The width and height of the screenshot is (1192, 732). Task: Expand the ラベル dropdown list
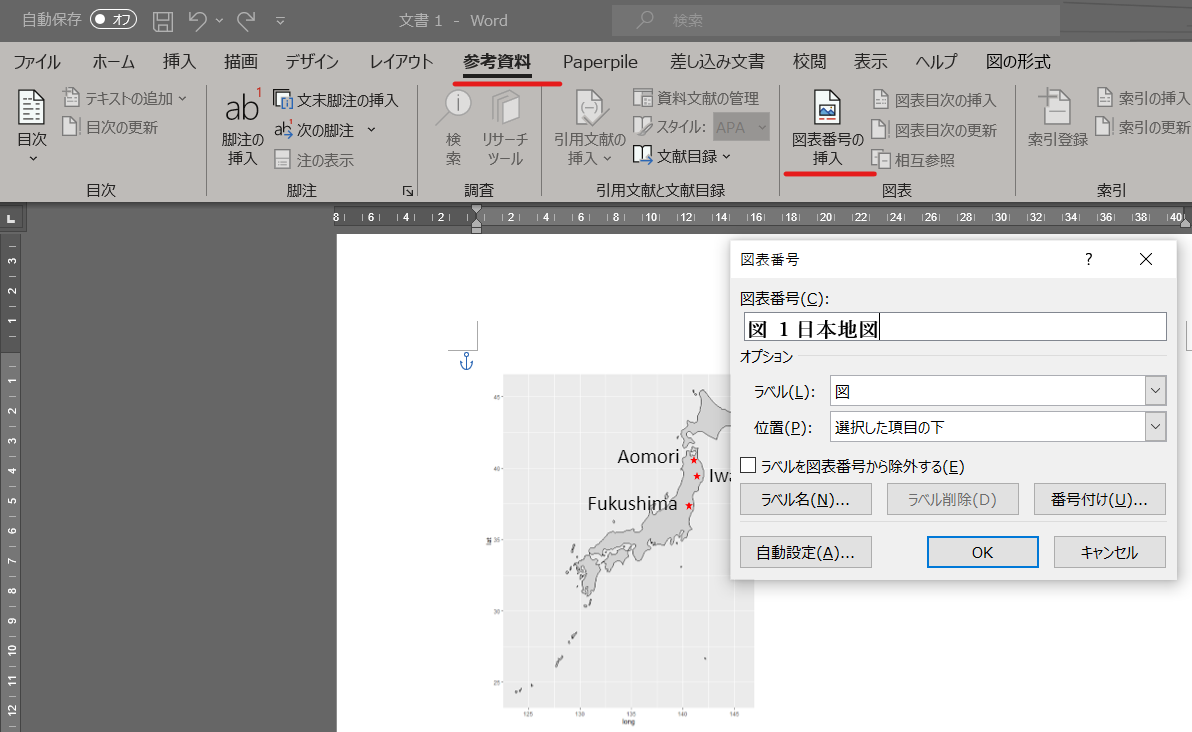(x=1156, y=391)
